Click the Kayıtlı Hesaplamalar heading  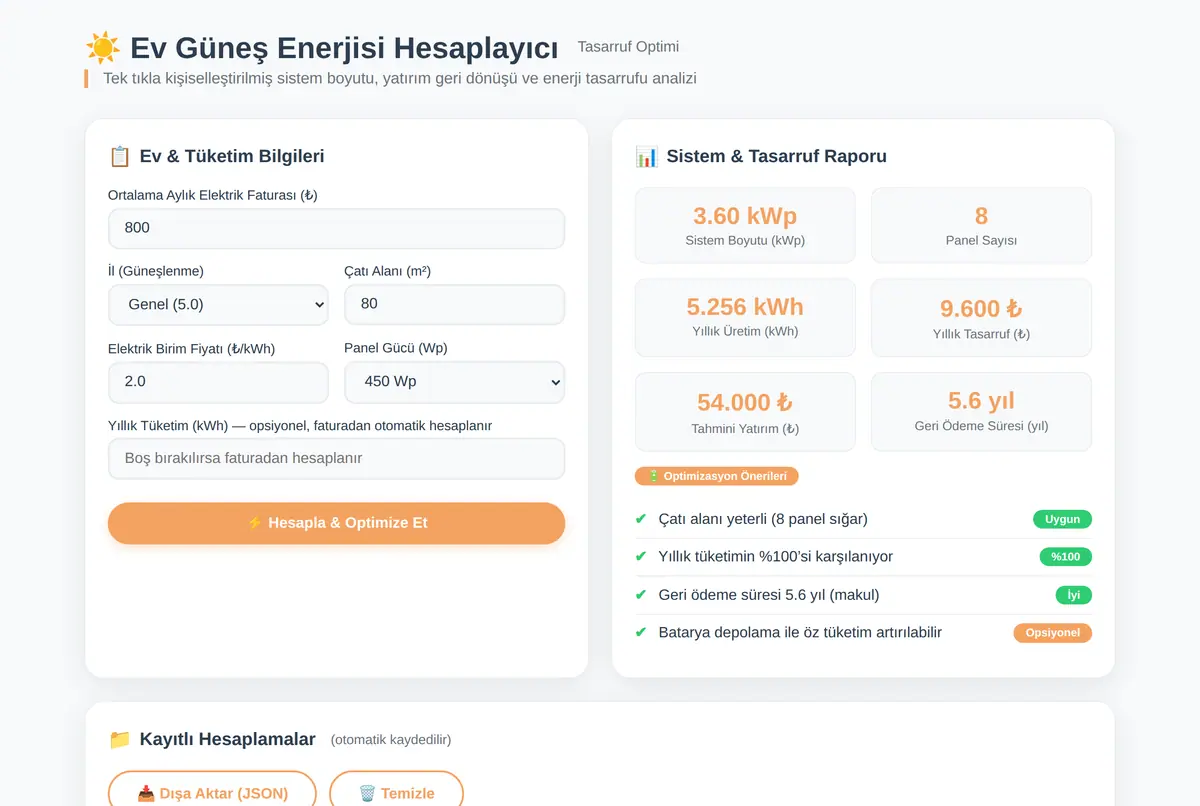pos(227,740)
